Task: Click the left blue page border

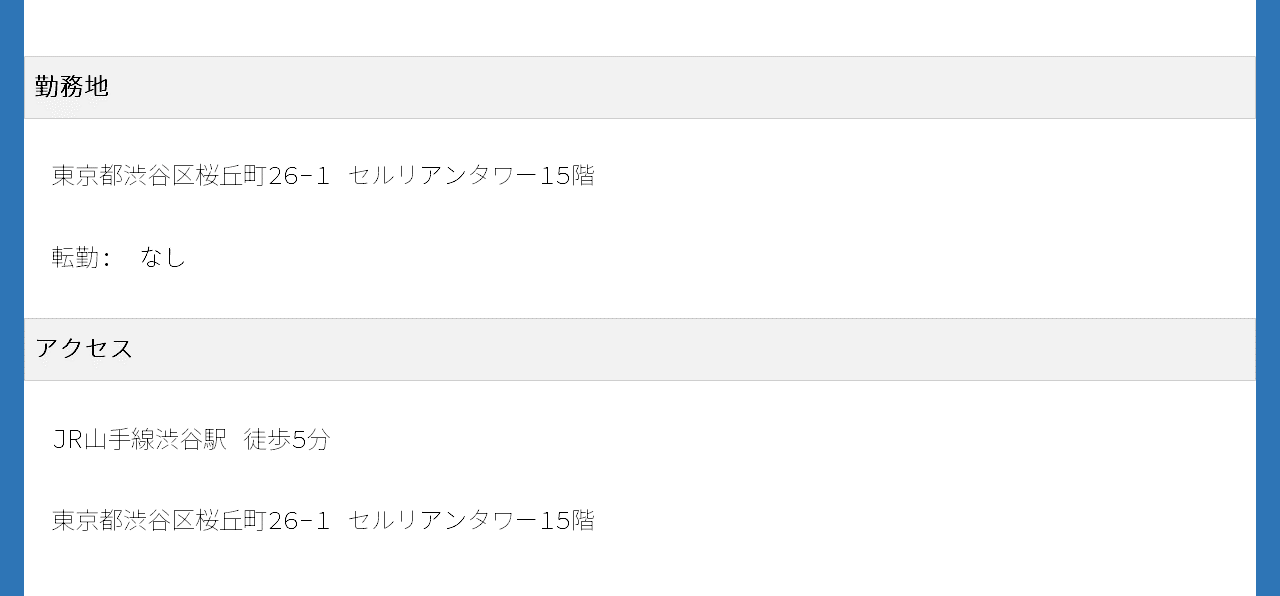Action: 12,298
